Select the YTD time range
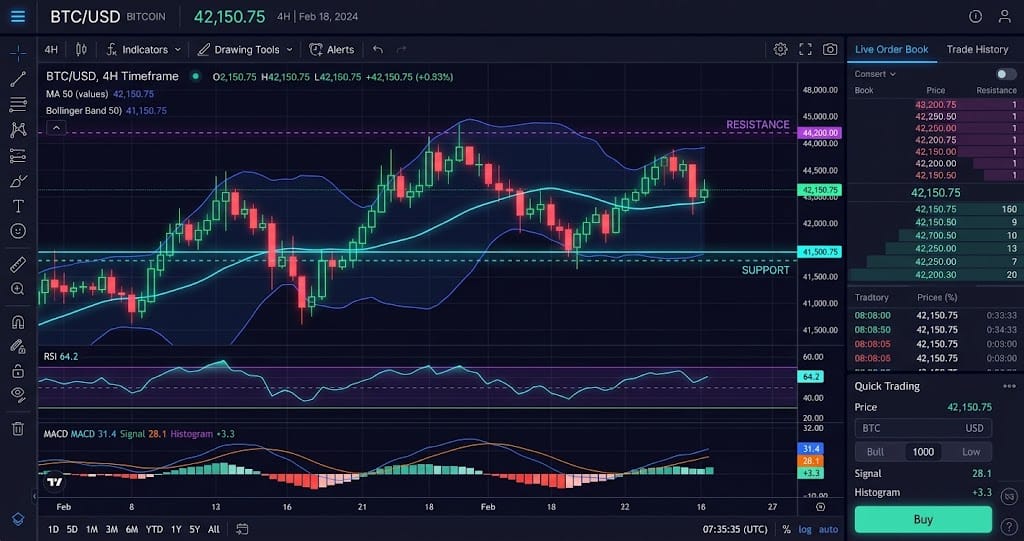Image resolution: width=1024 pixels, height=541 pixels. (154, 529)
